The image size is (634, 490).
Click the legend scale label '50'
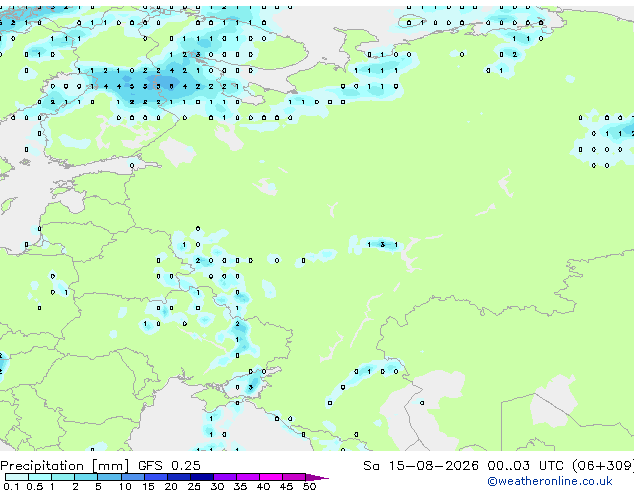pos(309,486)
